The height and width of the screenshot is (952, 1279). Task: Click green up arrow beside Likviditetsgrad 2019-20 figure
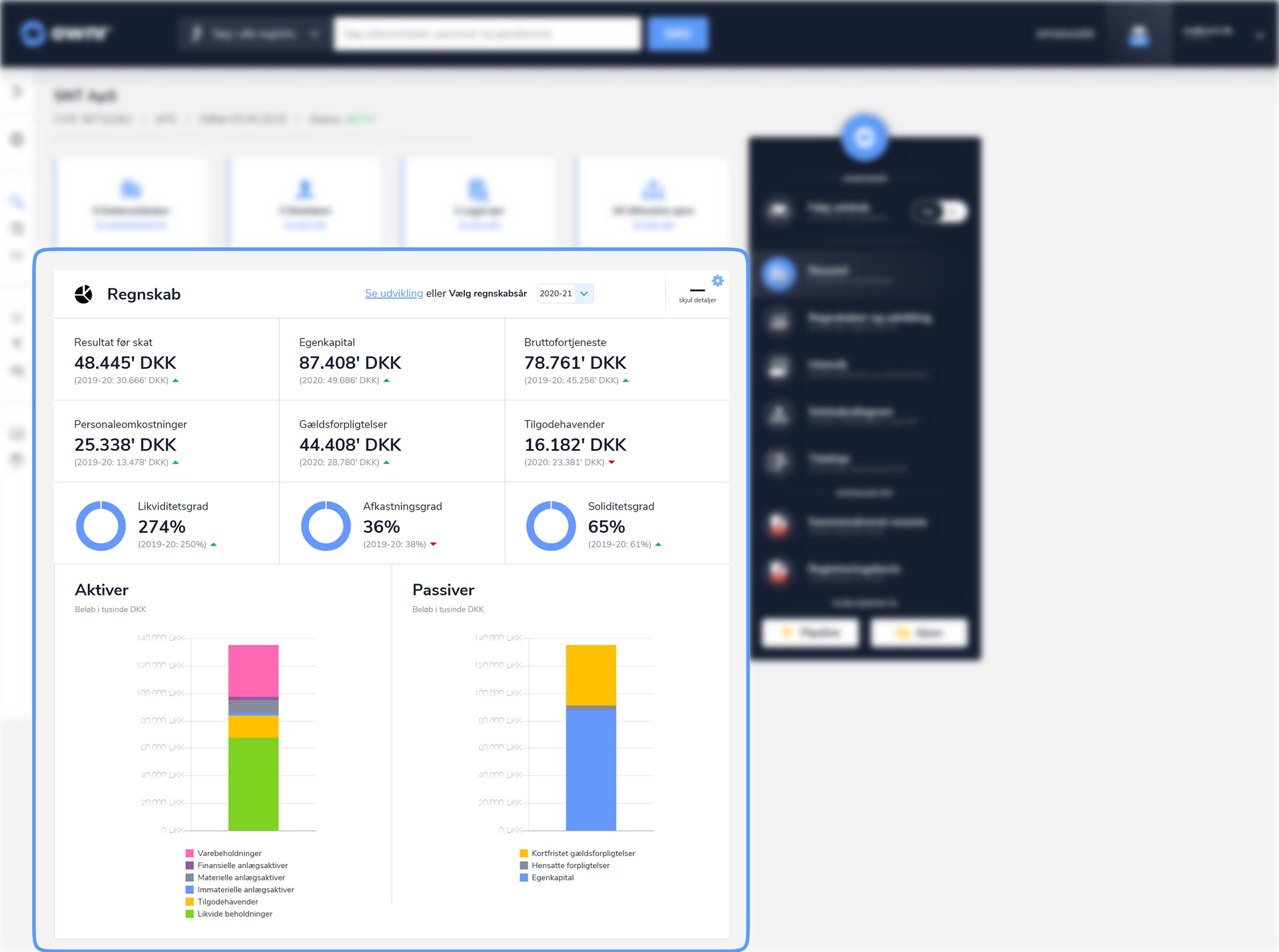tap(214, 544)
